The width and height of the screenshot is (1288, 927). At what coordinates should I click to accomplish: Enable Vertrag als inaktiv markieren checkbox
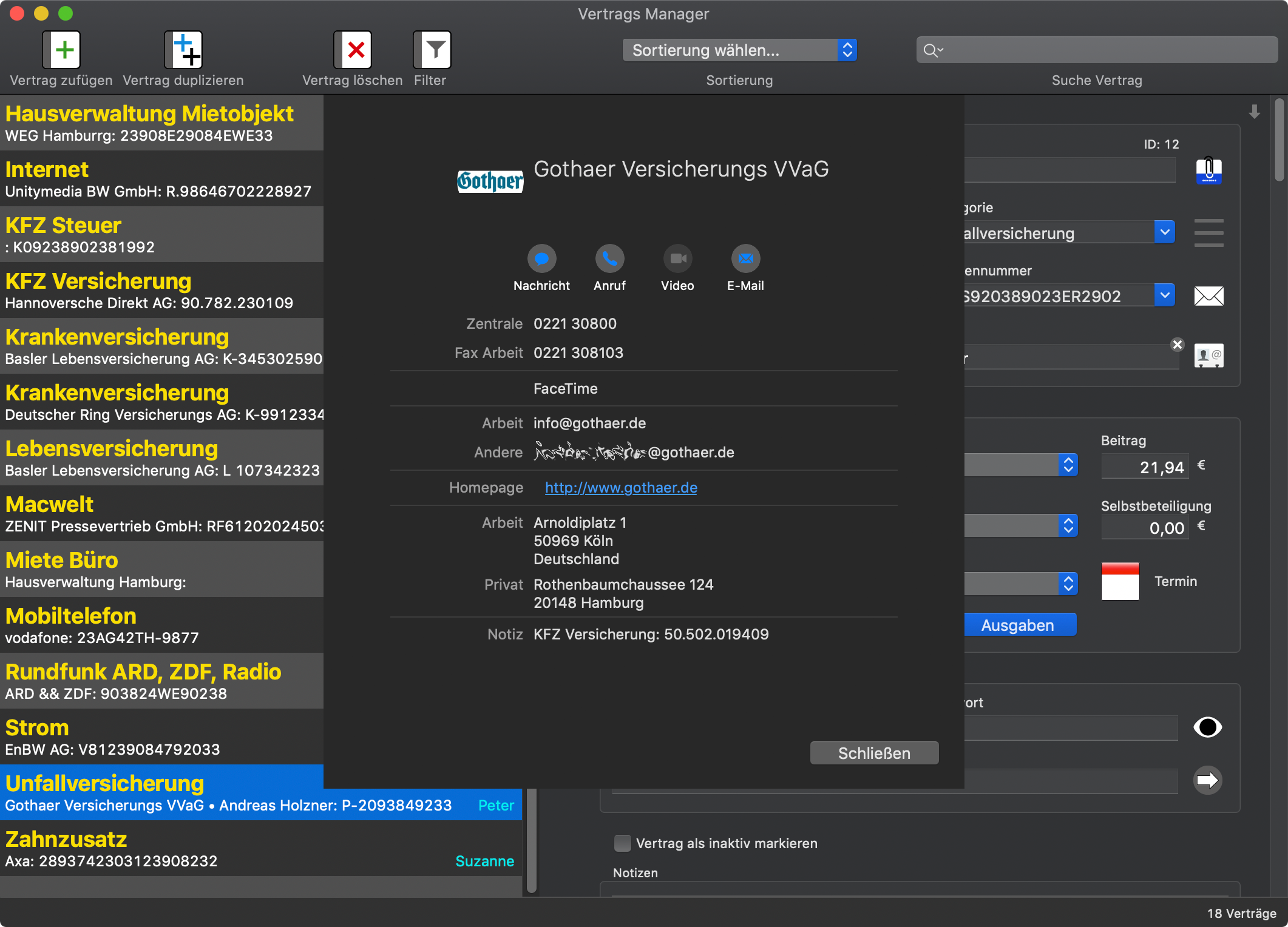622,843
